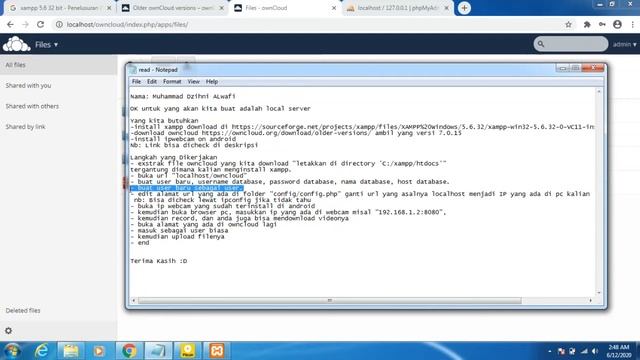Close the phpMyAdmin tab
The height and width of the screenshot is (360, 640).
447,8
